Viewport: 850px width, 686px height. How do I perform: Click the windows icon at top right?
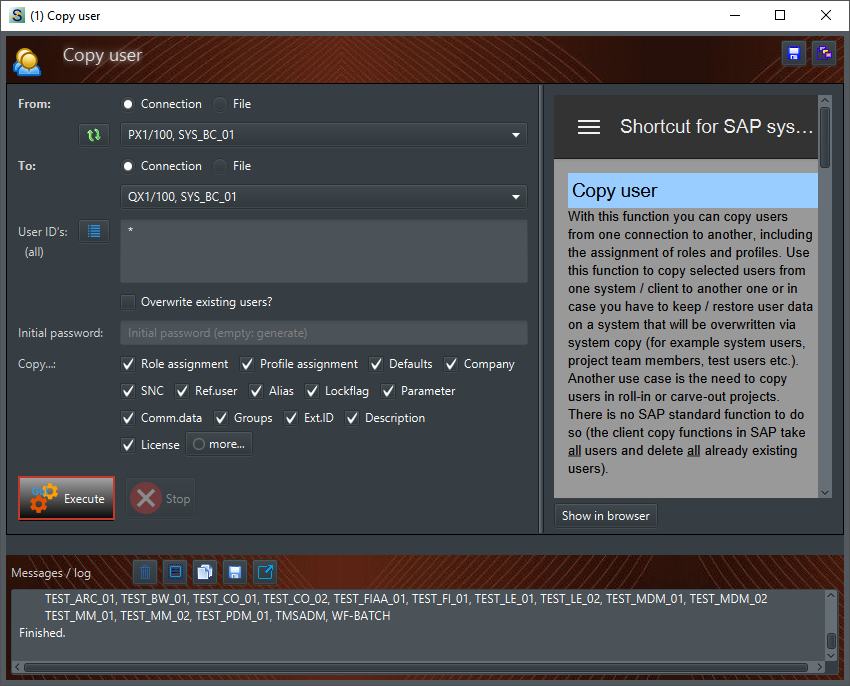823,52
